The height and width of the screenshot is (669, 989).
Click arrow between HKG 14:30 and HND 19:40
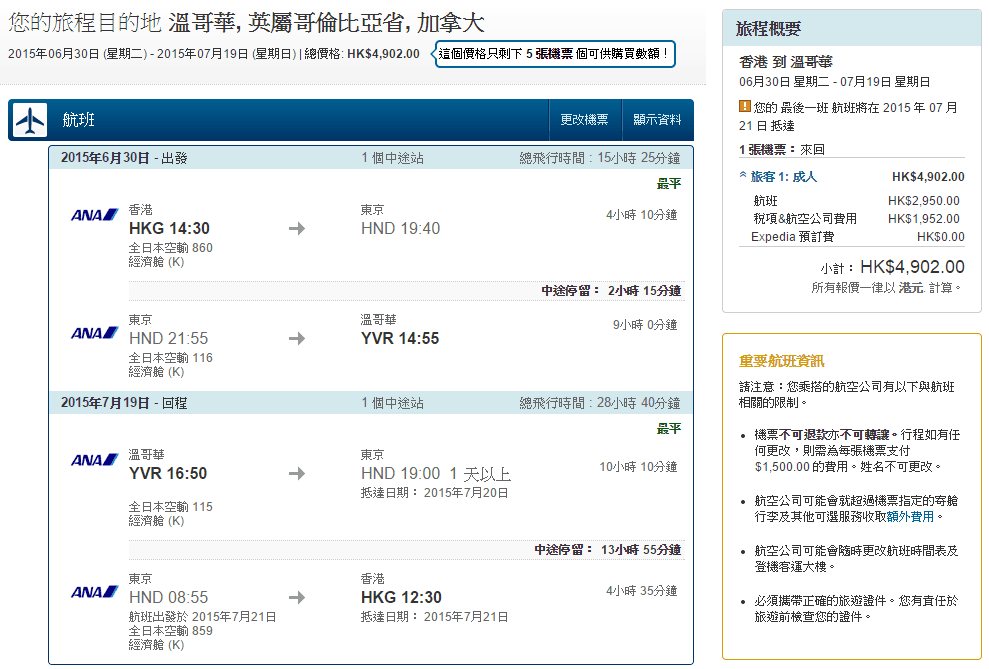pos(296,229)
